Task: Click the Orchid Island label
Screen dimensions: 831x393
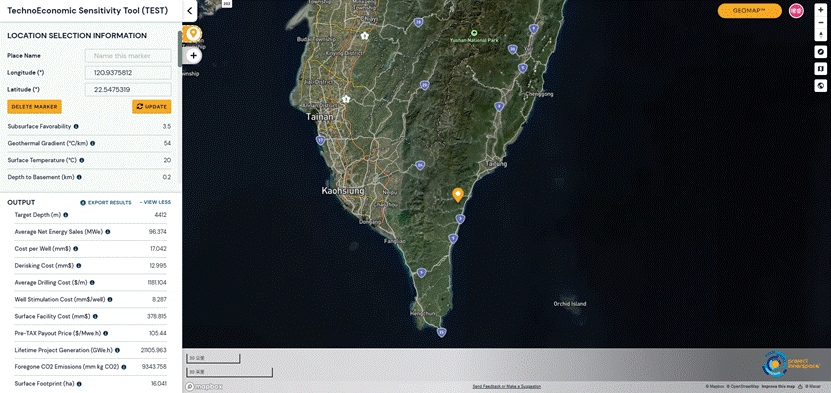Action: pyautogui.click(x=570, y=304)
